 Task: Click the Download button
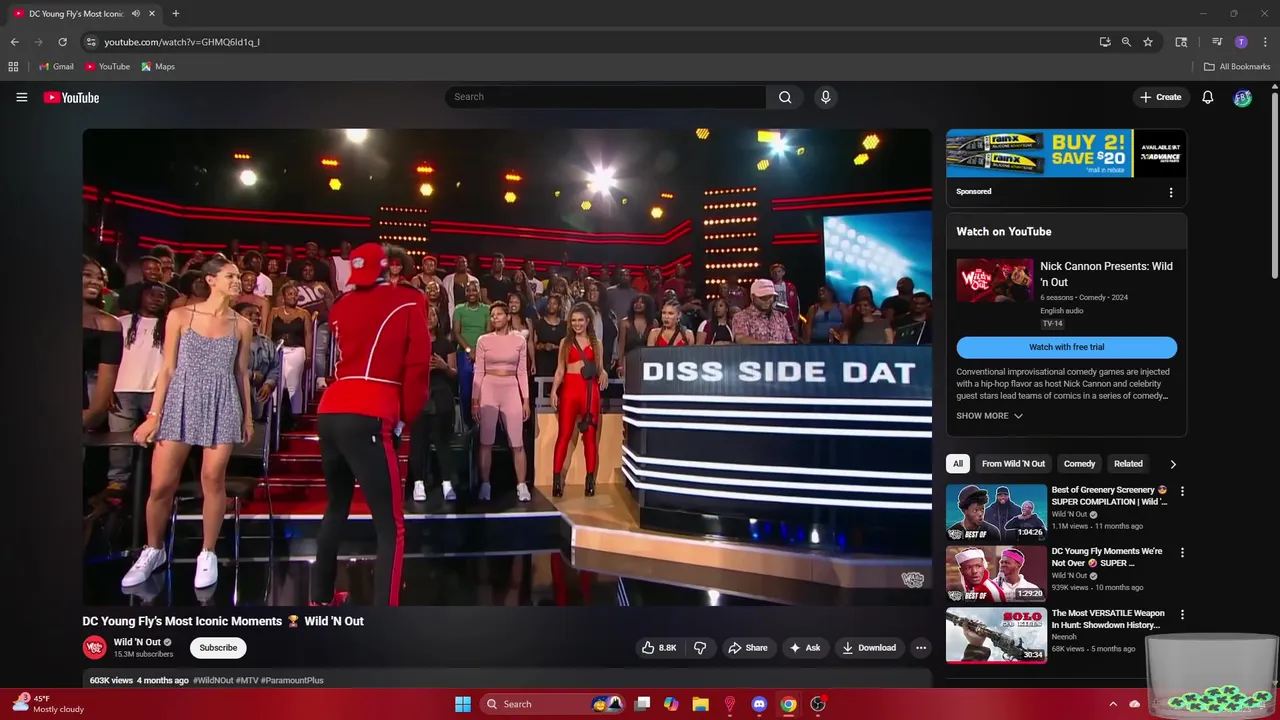(x=869, y=648)
